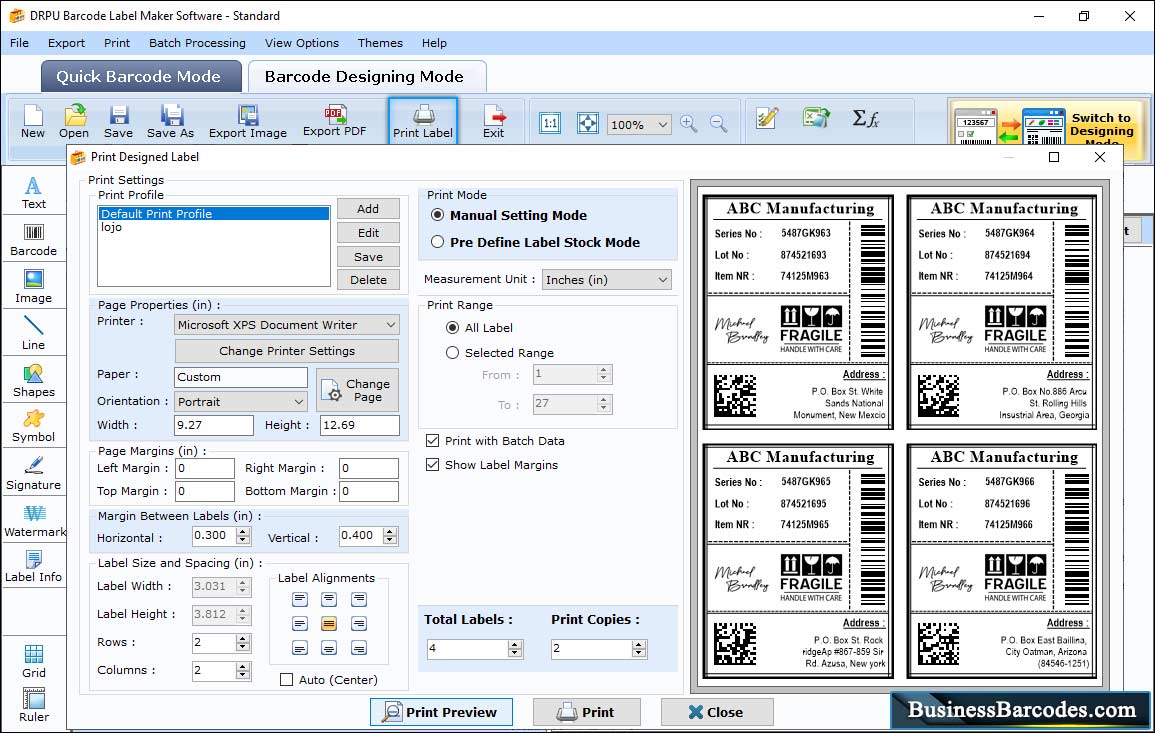Add a Signature element
1155x733 pixels.
(33, 474)
